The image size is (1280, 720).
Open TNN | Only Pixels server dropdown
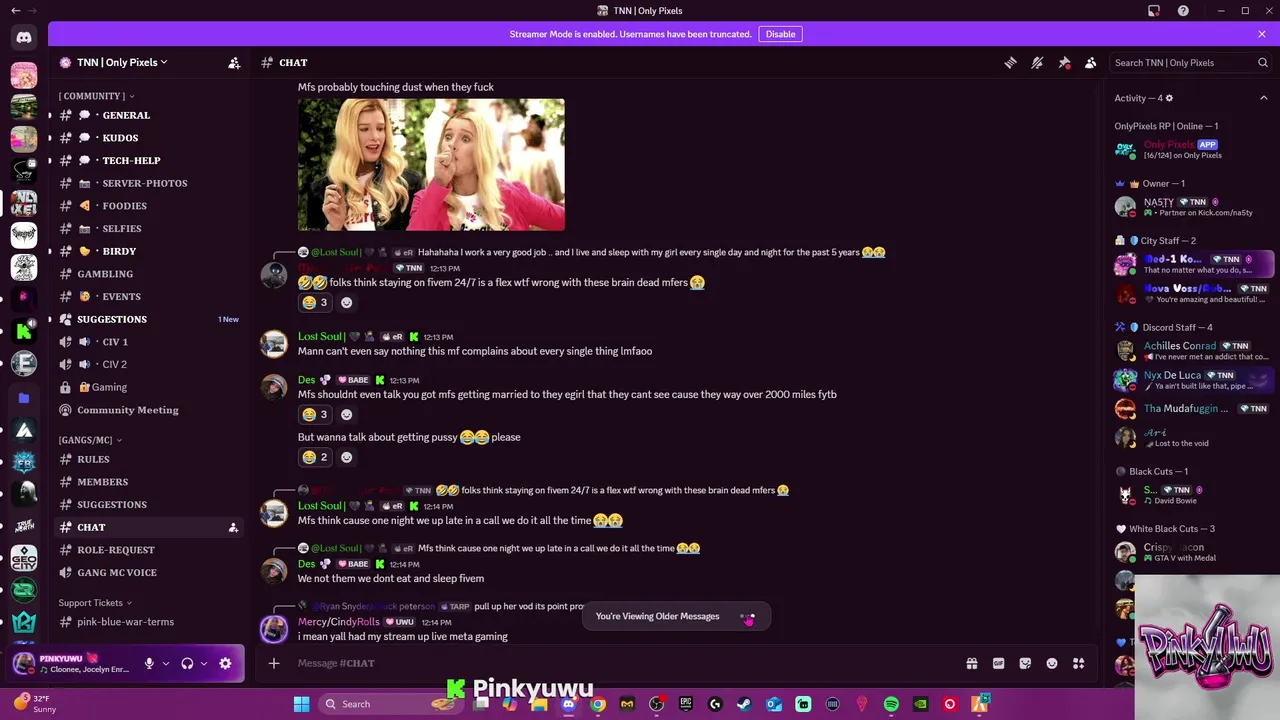tap(122, 62)
